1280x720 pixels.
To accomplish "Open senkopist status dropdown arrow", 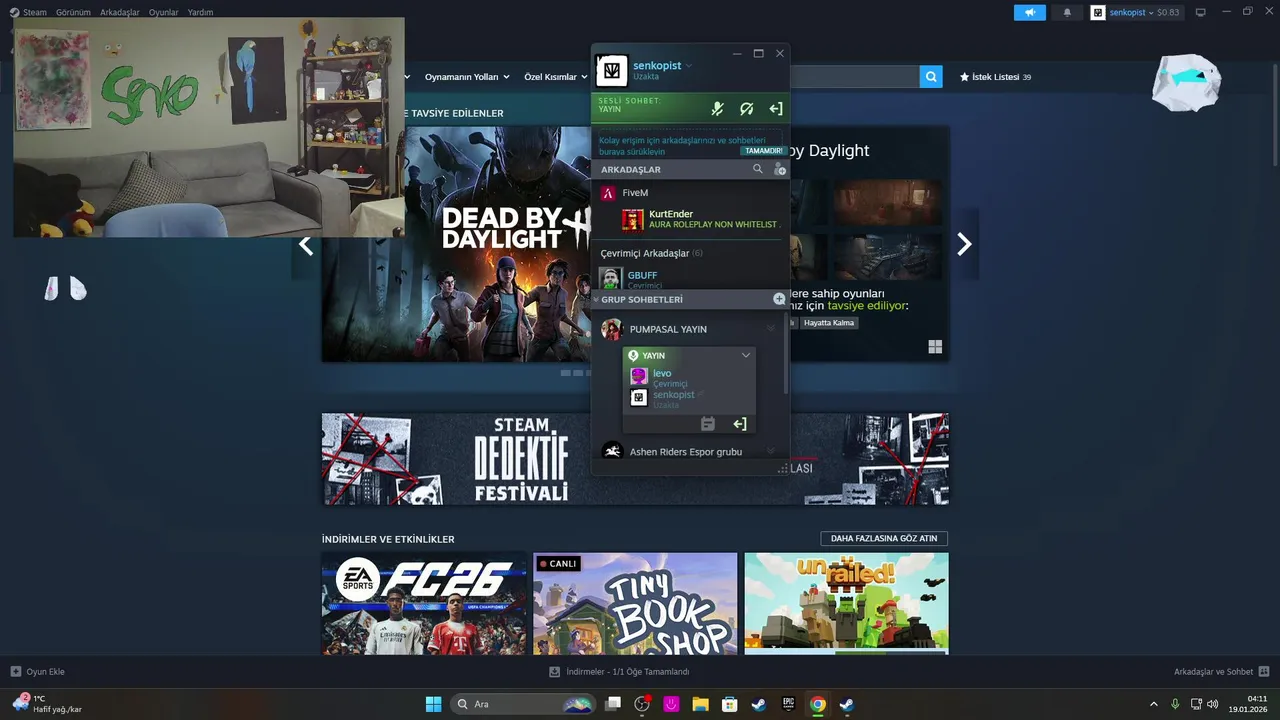I will point(689,66).
